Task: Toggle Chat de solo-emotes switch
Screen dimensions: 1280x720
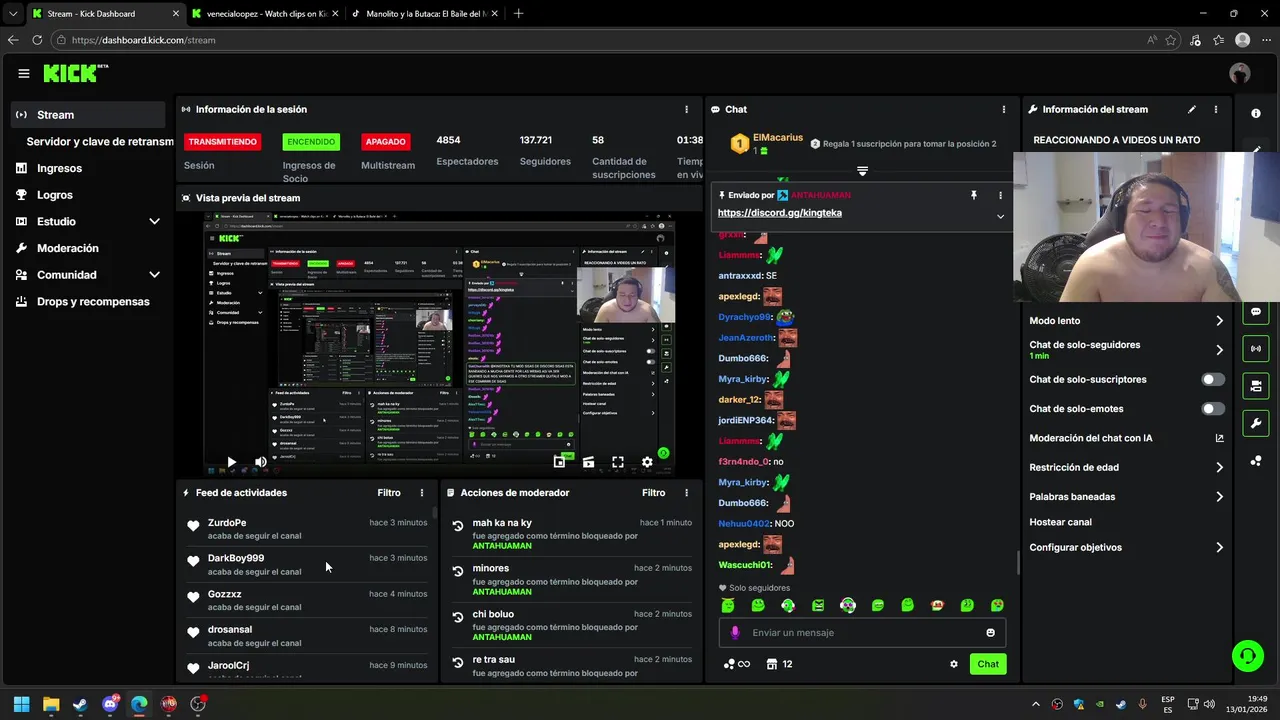Action: tap(1213, 408)
